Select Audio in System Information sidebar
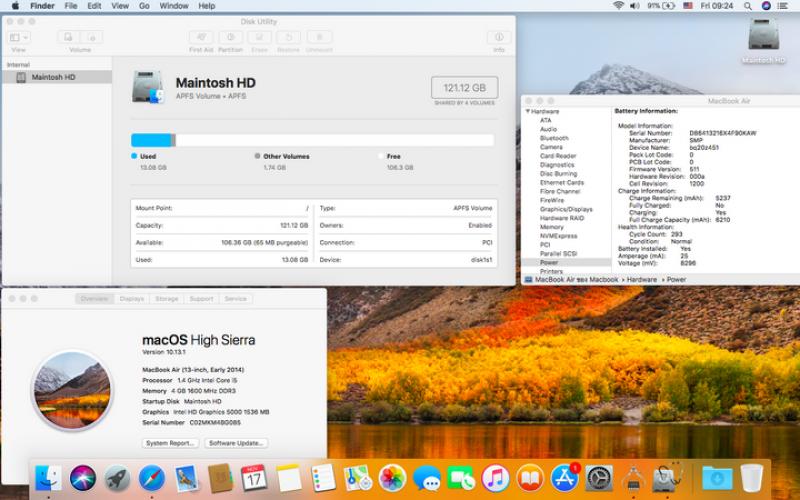The height and width of the screenshot is (500, 800). (x=548, y=130)
